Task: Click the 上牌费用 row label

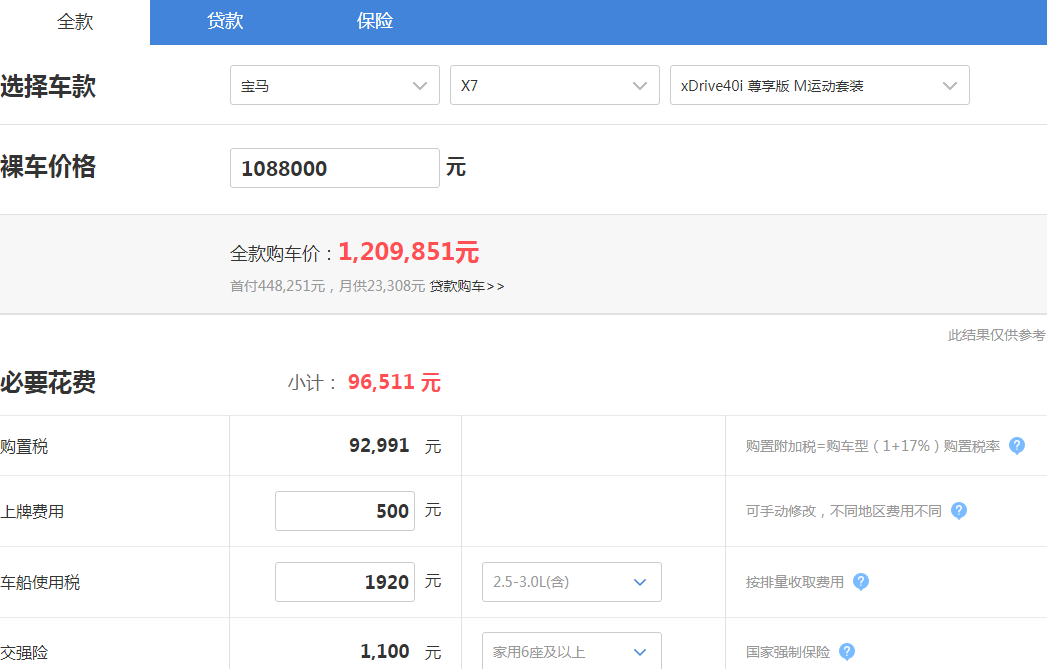Action: [x=32, y=511]
